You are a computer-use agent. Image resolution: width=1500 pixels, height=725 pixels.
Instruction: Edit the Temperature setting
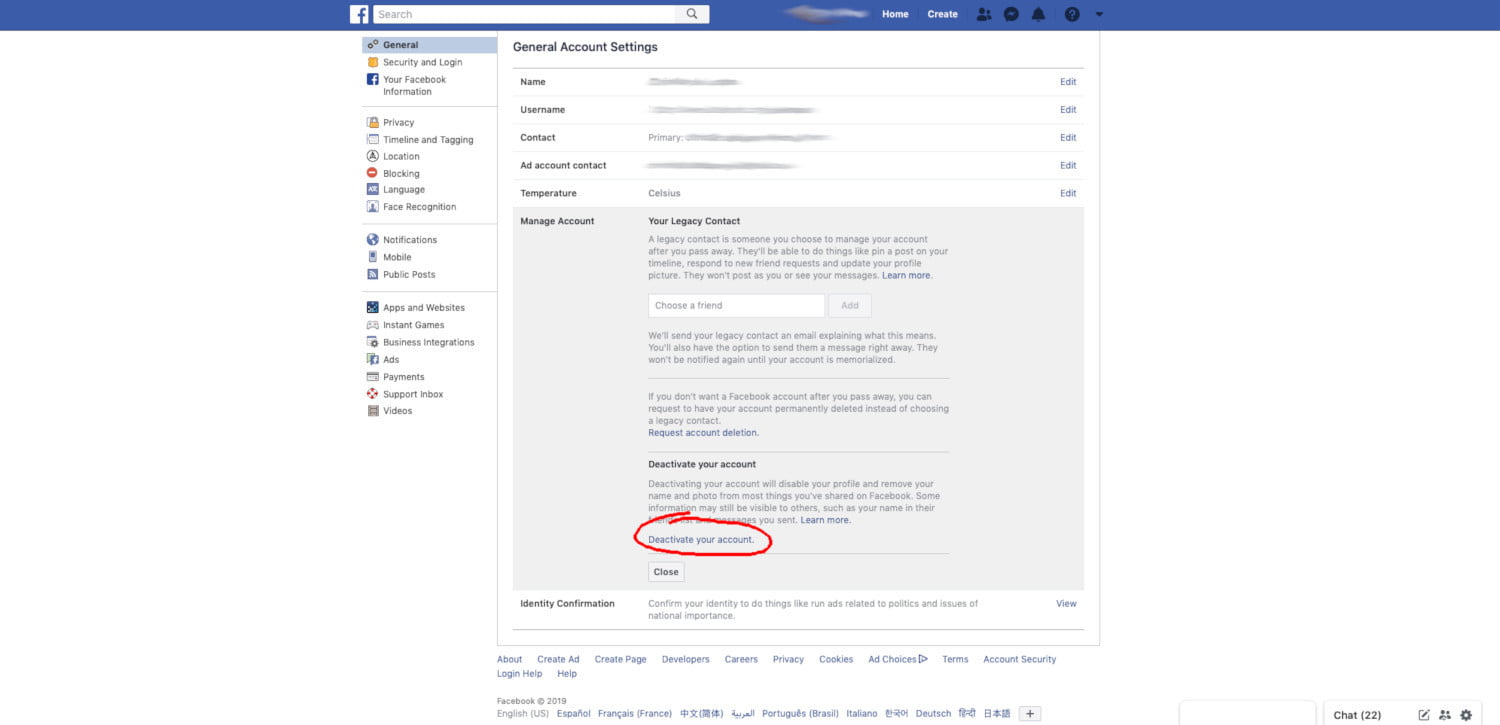(1068, 193)
